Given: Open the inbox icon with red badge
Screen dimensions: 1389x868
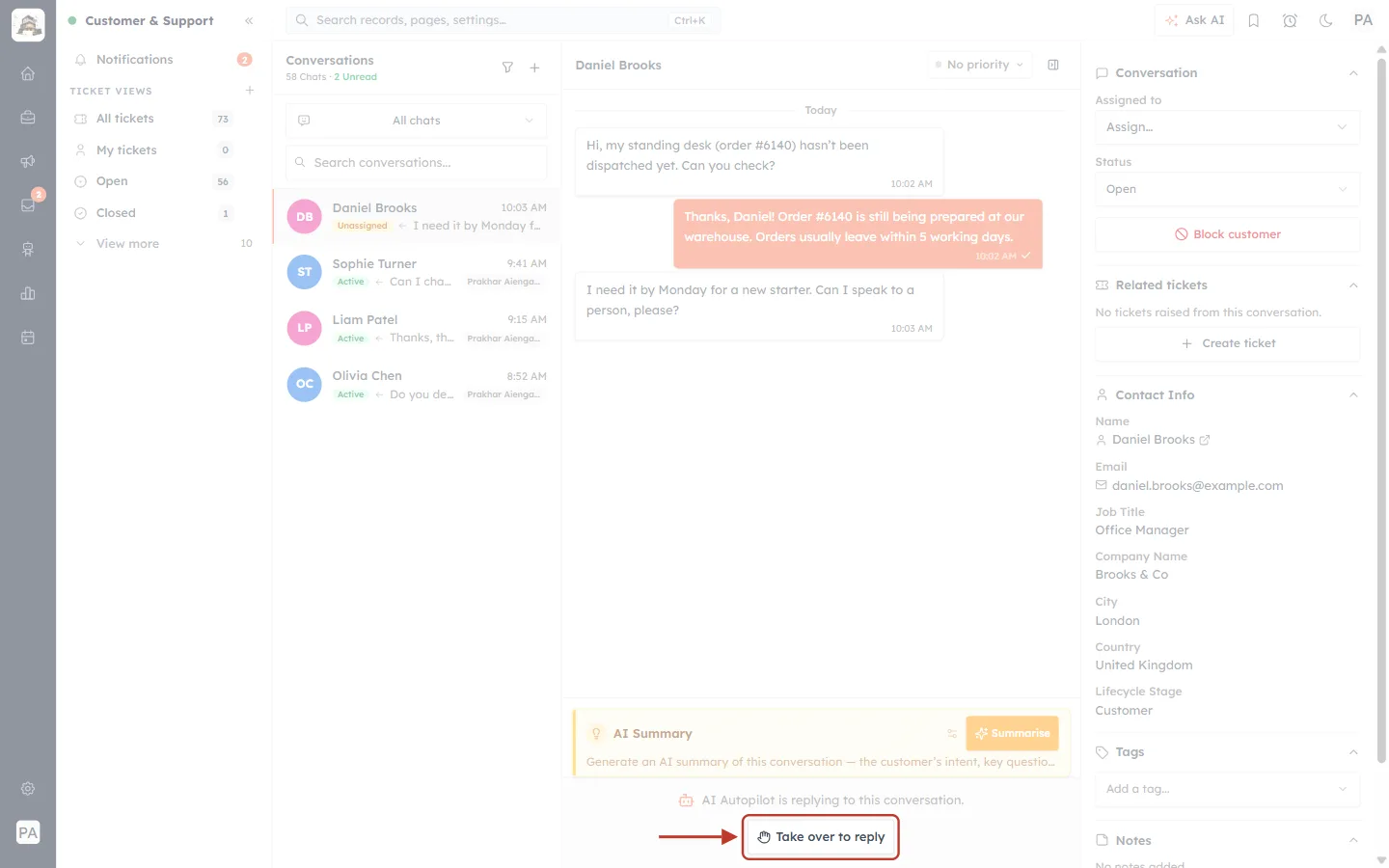Looking at the screenshot, I should coord(28,204).
